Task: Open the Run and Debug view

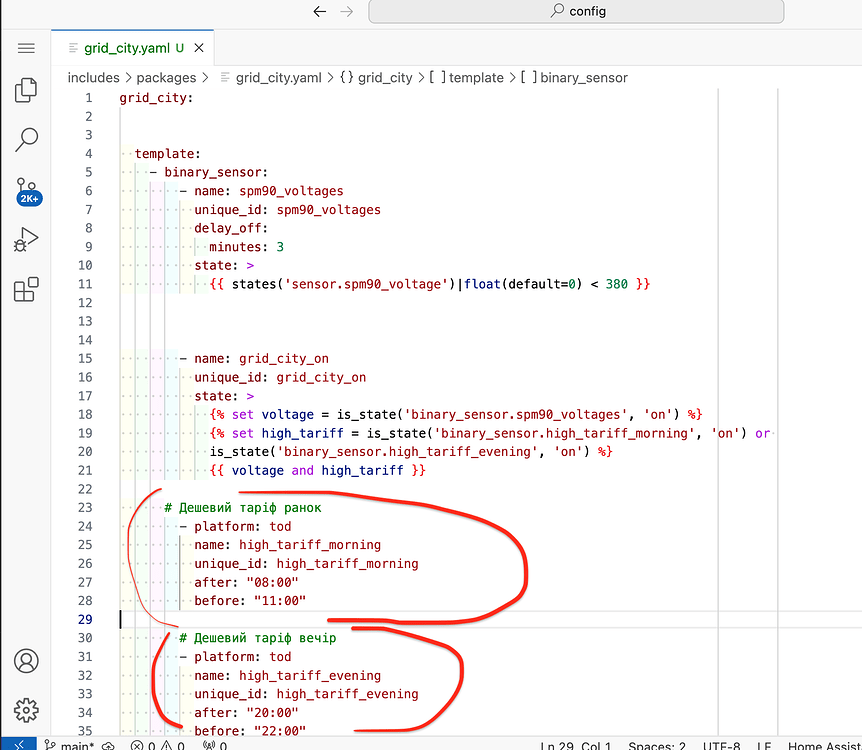Action: pyautogui.click(x=26, y=240)
